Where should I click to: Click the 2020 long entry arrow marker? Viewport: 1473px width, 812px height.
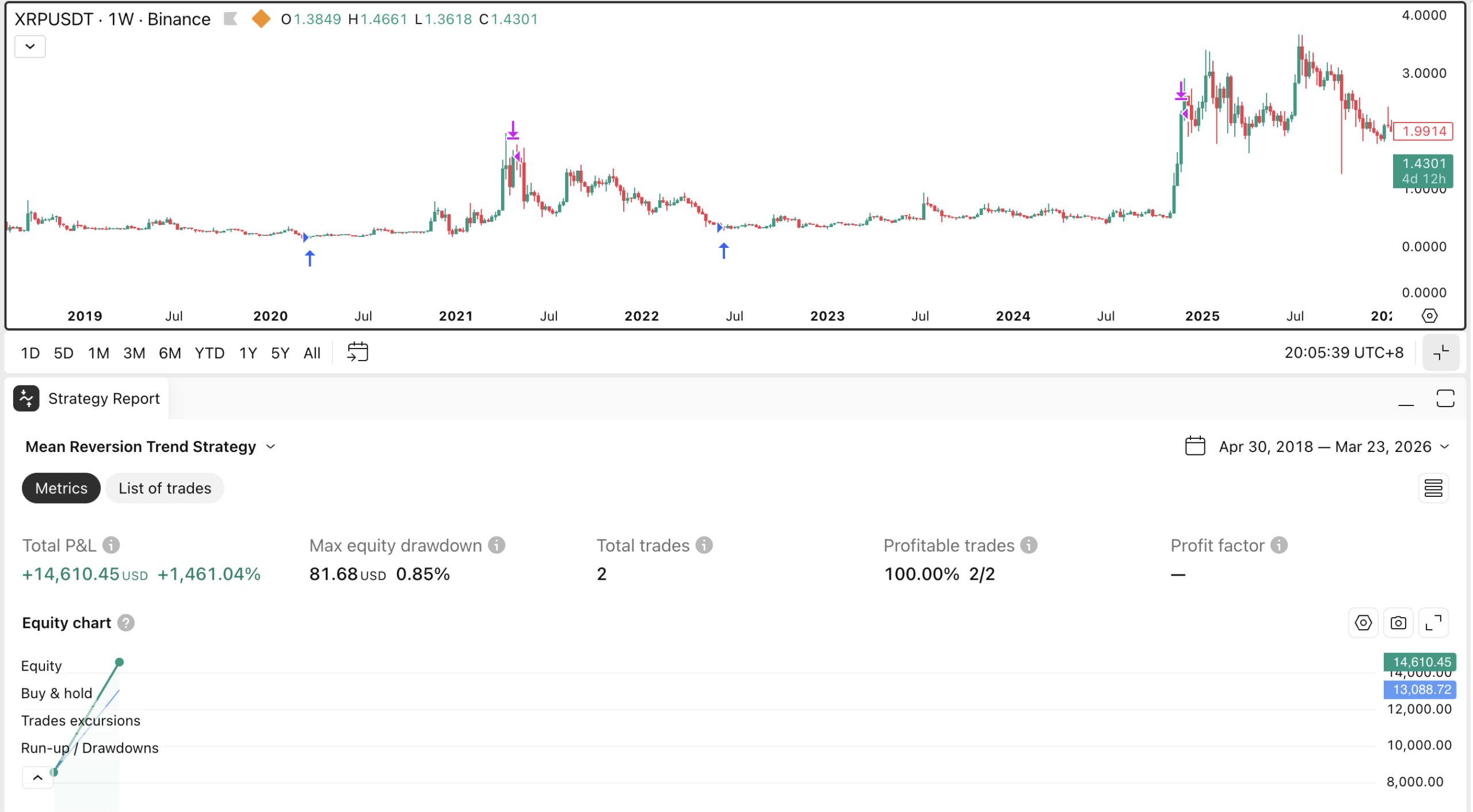click(310, 258)
